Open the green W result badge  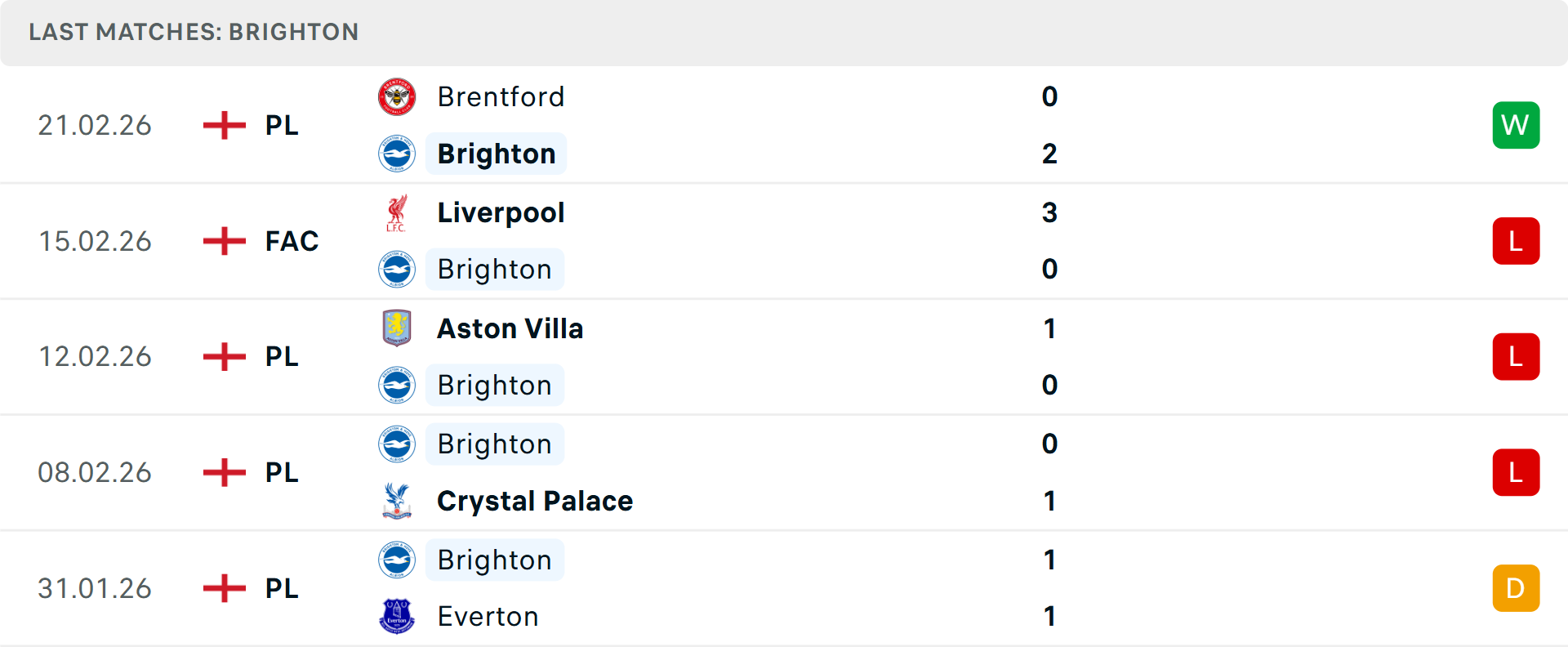[1516, 125]
